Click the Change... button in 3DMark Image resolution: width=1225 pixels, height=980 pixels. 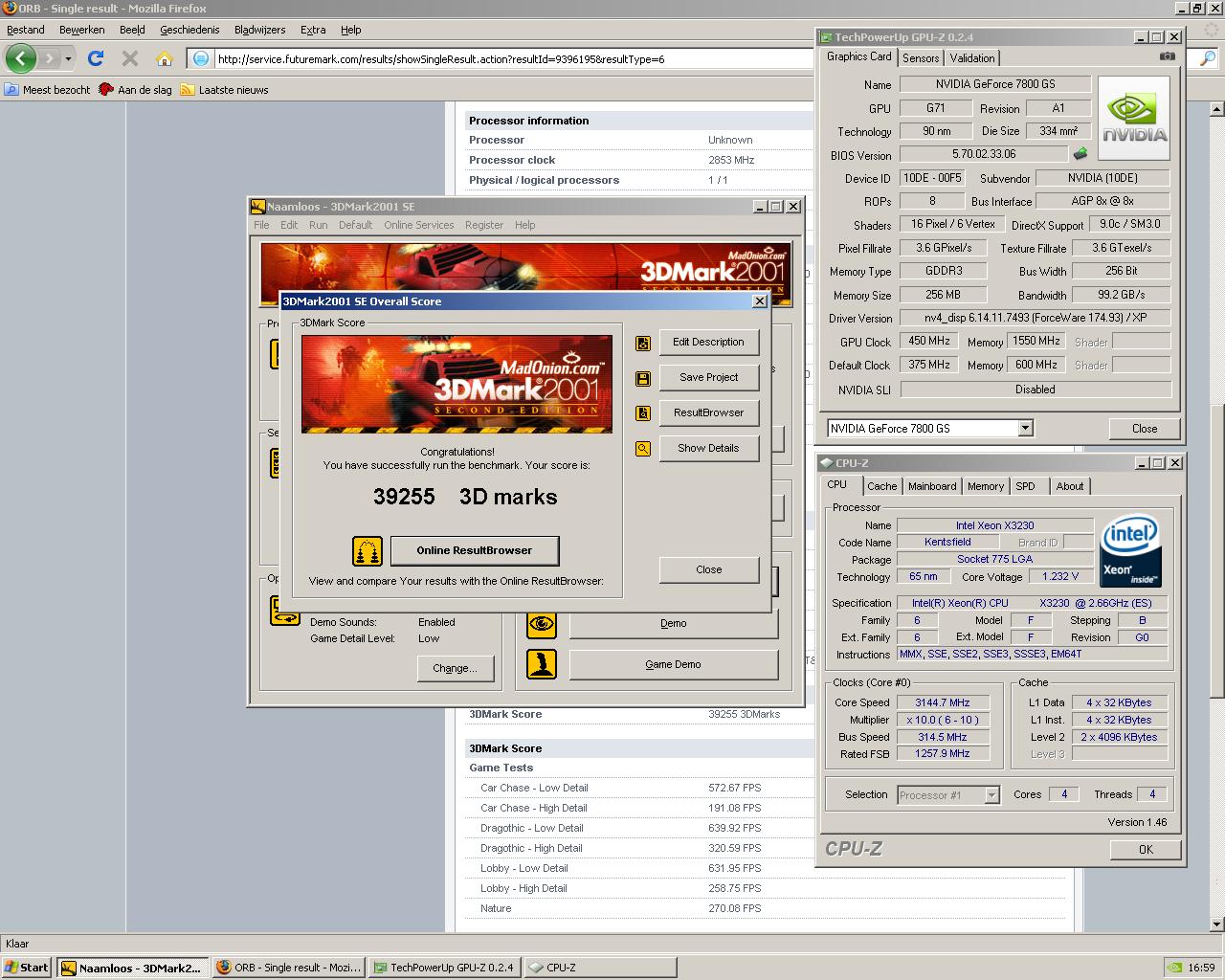(455, 668)
